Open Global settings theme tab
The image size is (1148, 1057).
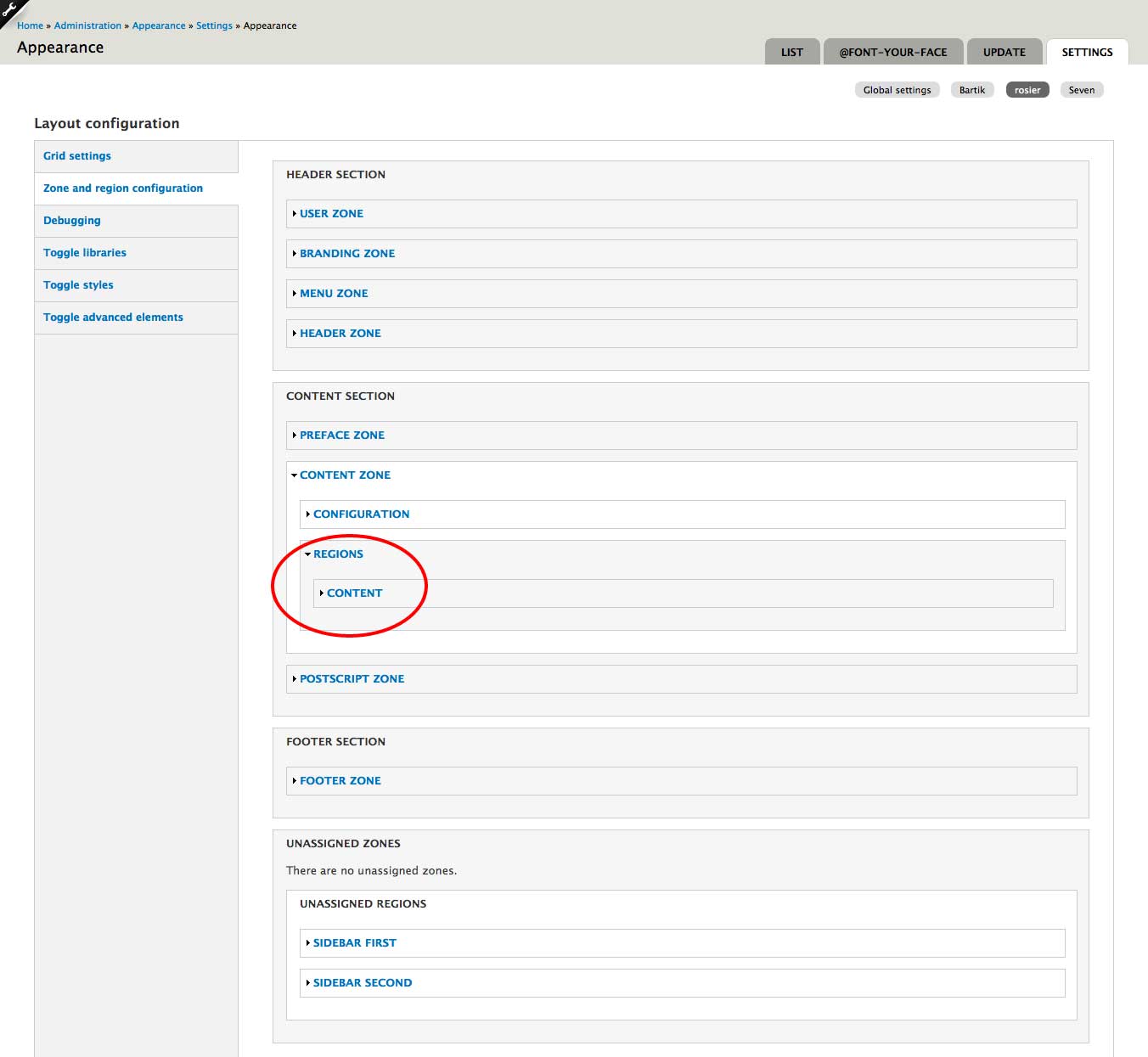(x=897, y=89)
